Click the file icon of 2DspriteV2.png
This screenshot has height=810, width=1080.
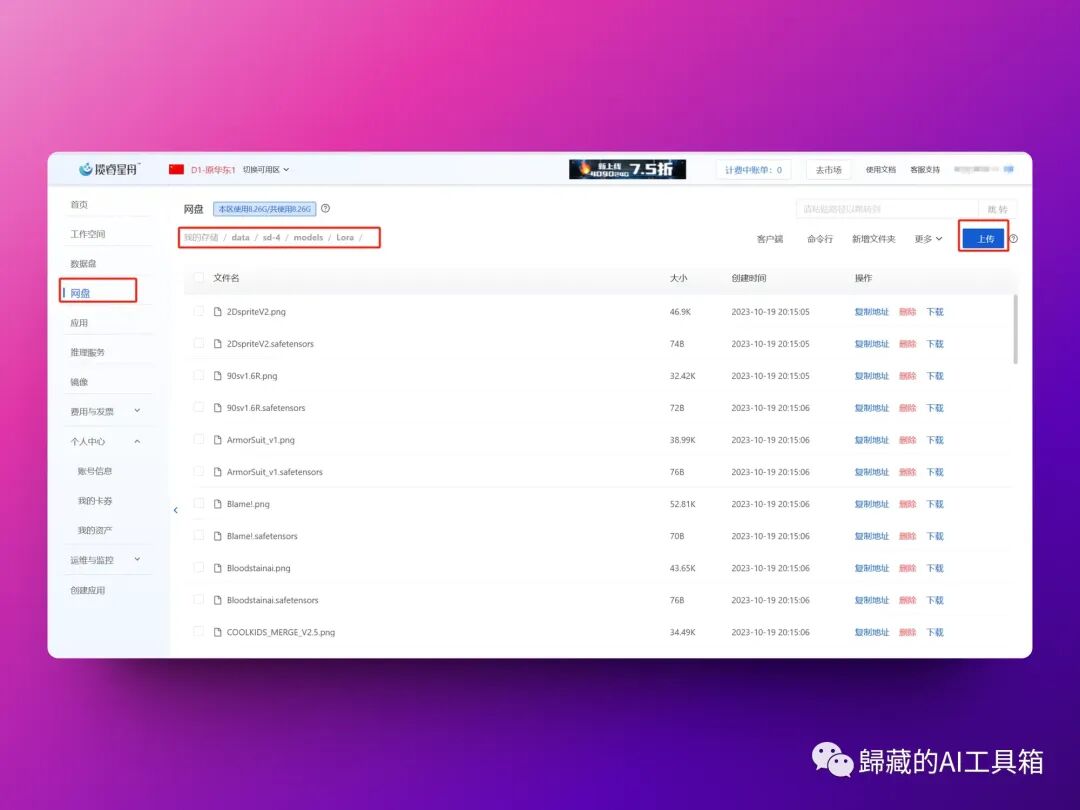218,311
